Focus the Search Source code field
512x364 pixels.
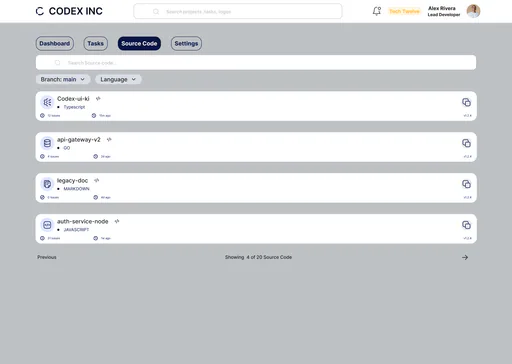(256, 63)
